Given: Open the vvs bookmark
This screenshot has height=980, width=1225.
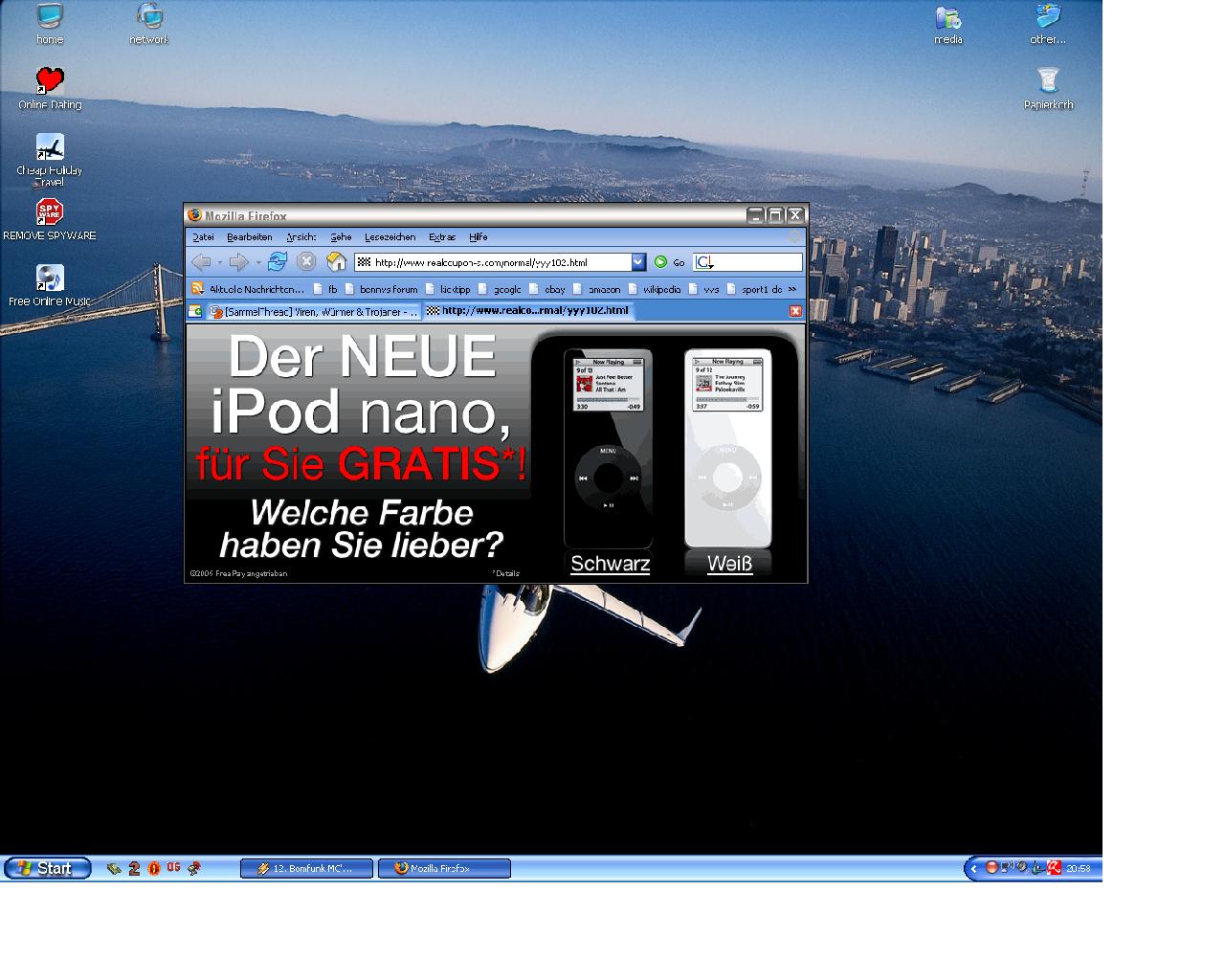Looking at the screenshot, I should (x=703, y=289).
